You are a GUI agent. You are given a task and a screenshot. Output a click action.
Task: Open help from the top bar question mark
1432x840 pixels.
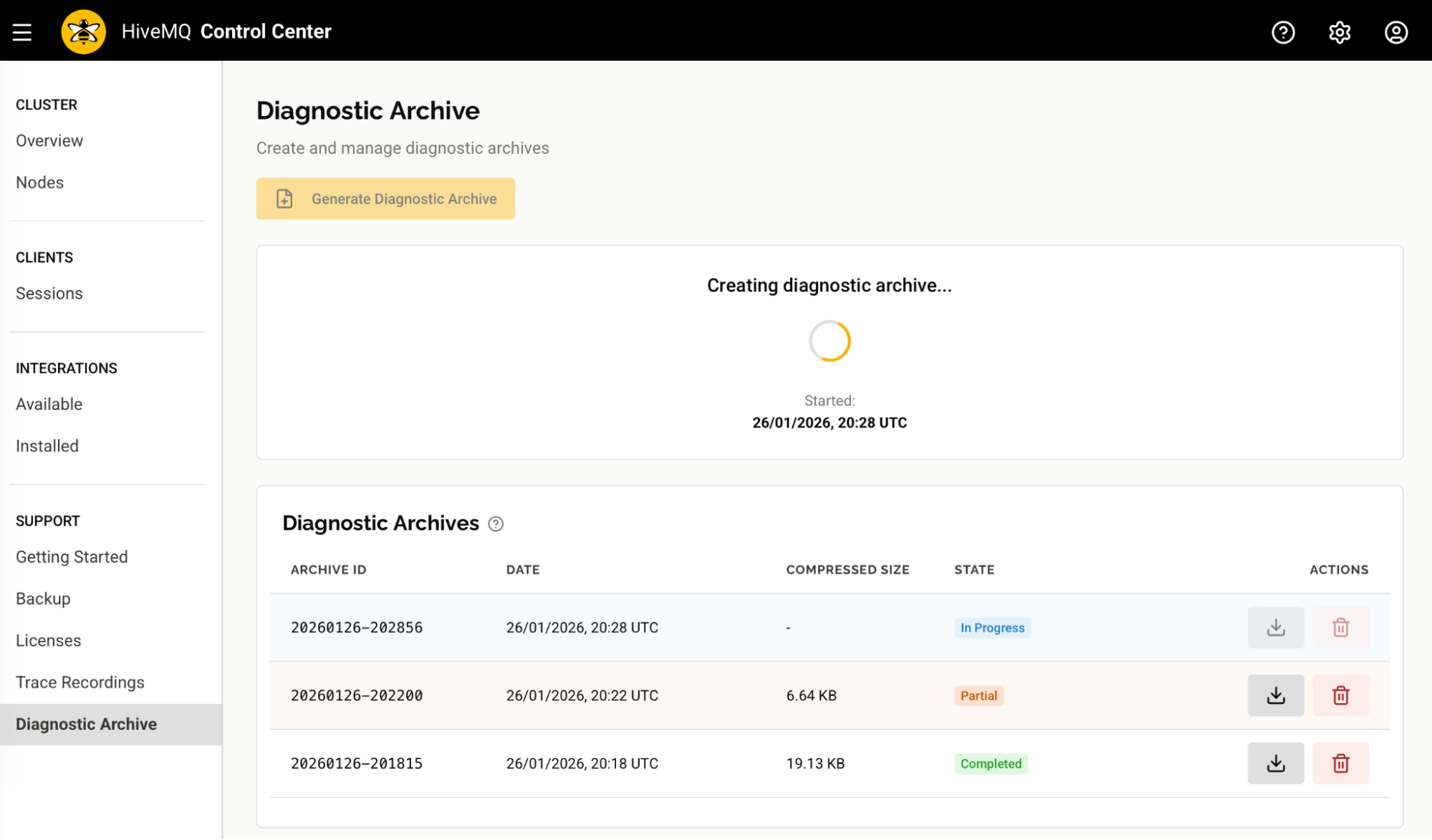[x=1283, y=32]
